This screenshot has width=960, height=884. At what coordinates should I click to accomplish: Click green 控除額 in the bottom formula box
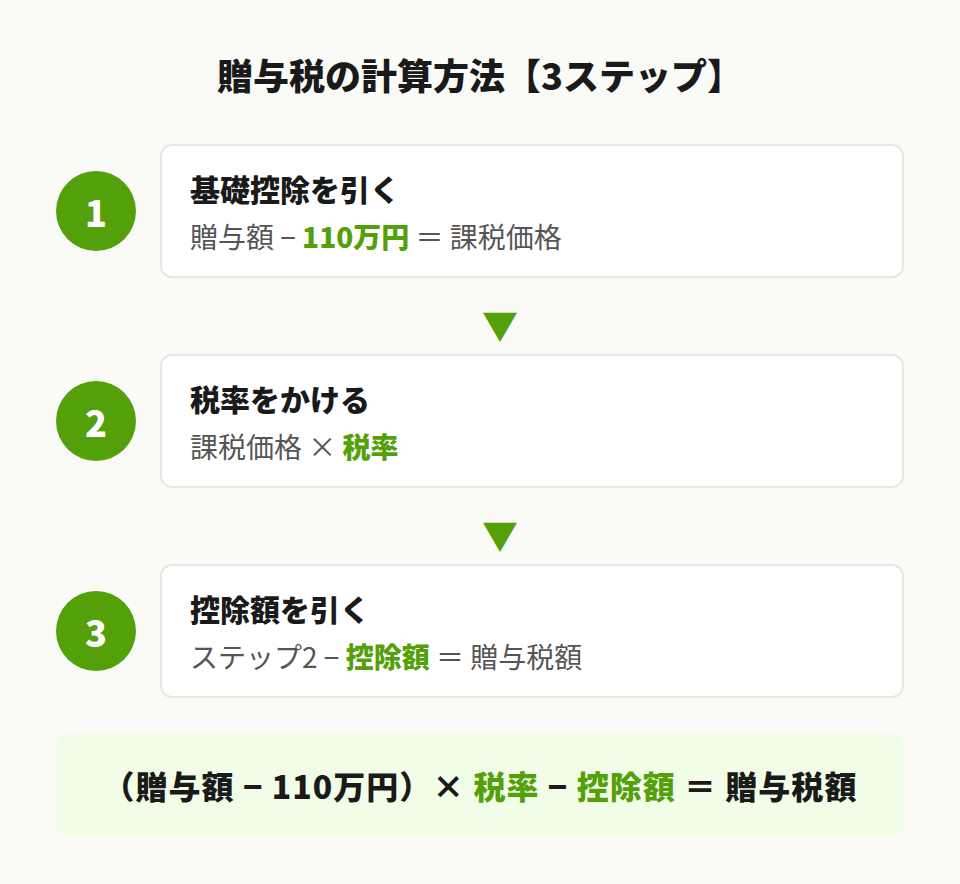coord(626,788)
